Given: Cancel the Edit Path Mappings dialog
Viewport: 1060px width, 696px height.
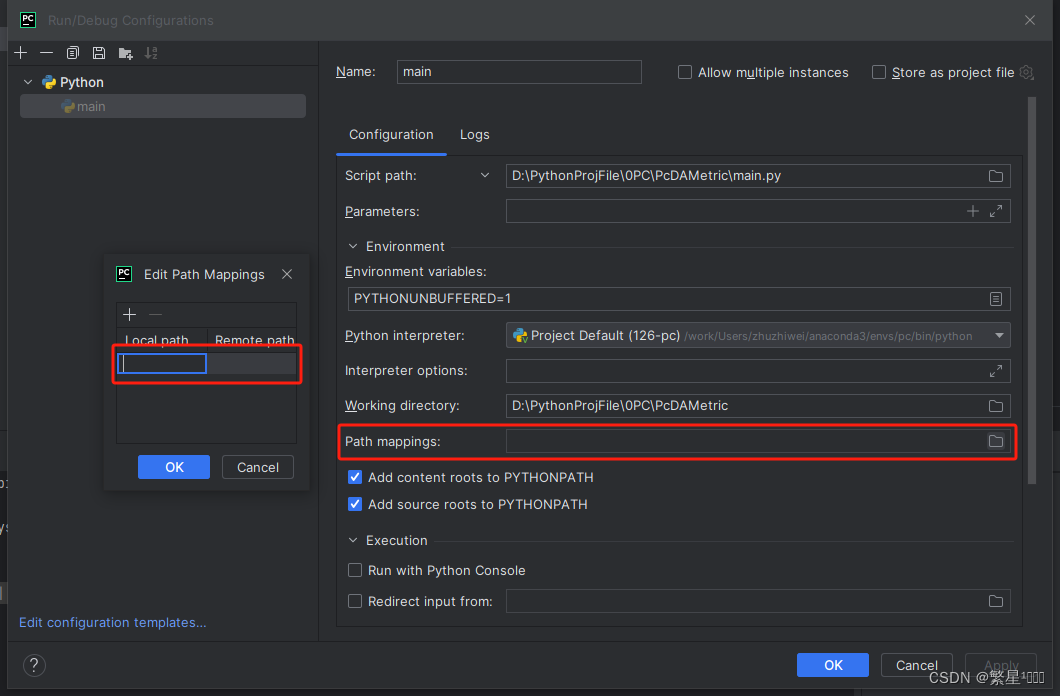Looking at the screenshot, I should (x=258, y=467).
